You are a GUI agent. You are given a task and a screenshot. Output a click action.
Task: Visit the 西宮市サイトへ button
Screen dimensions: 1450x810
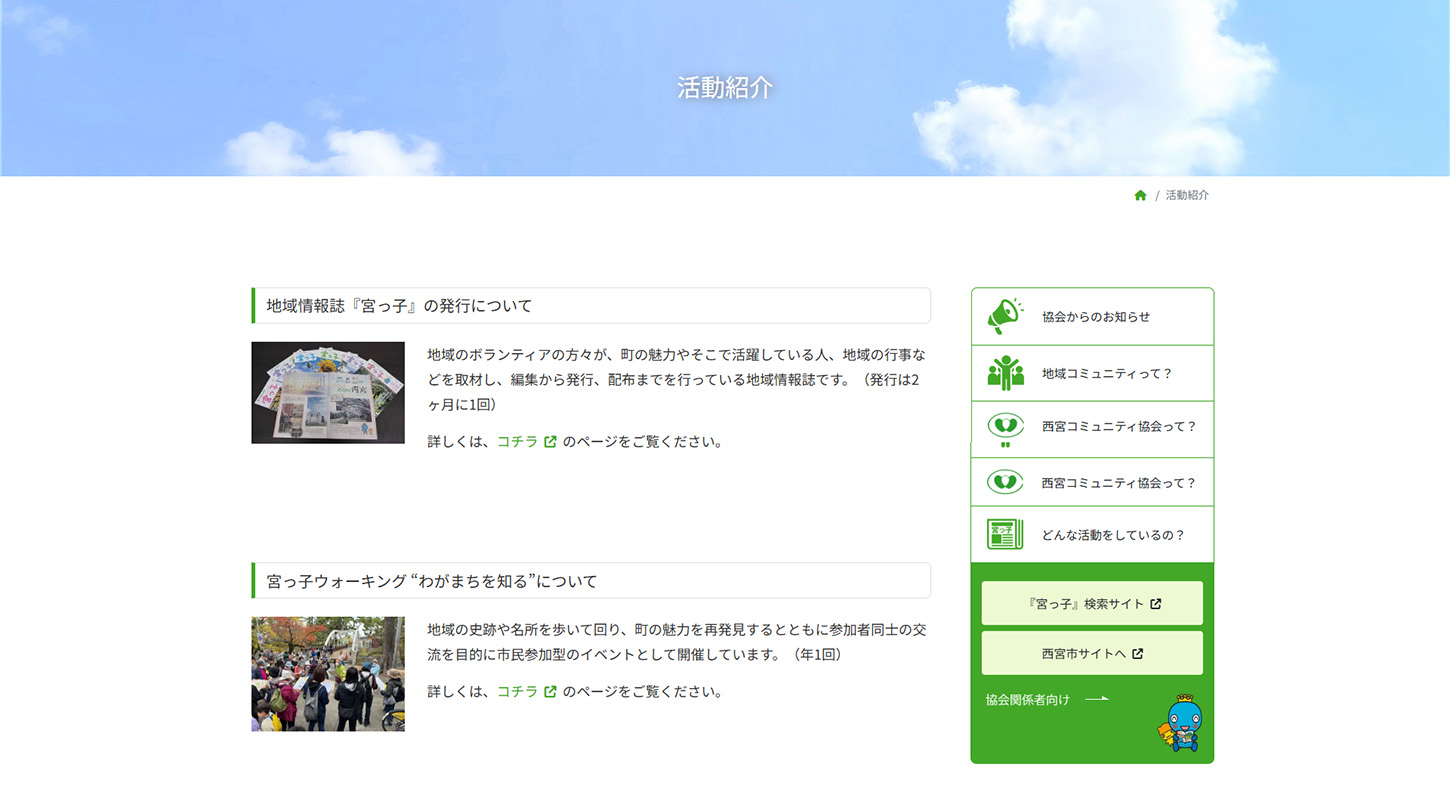click(x=1092, y=653)
